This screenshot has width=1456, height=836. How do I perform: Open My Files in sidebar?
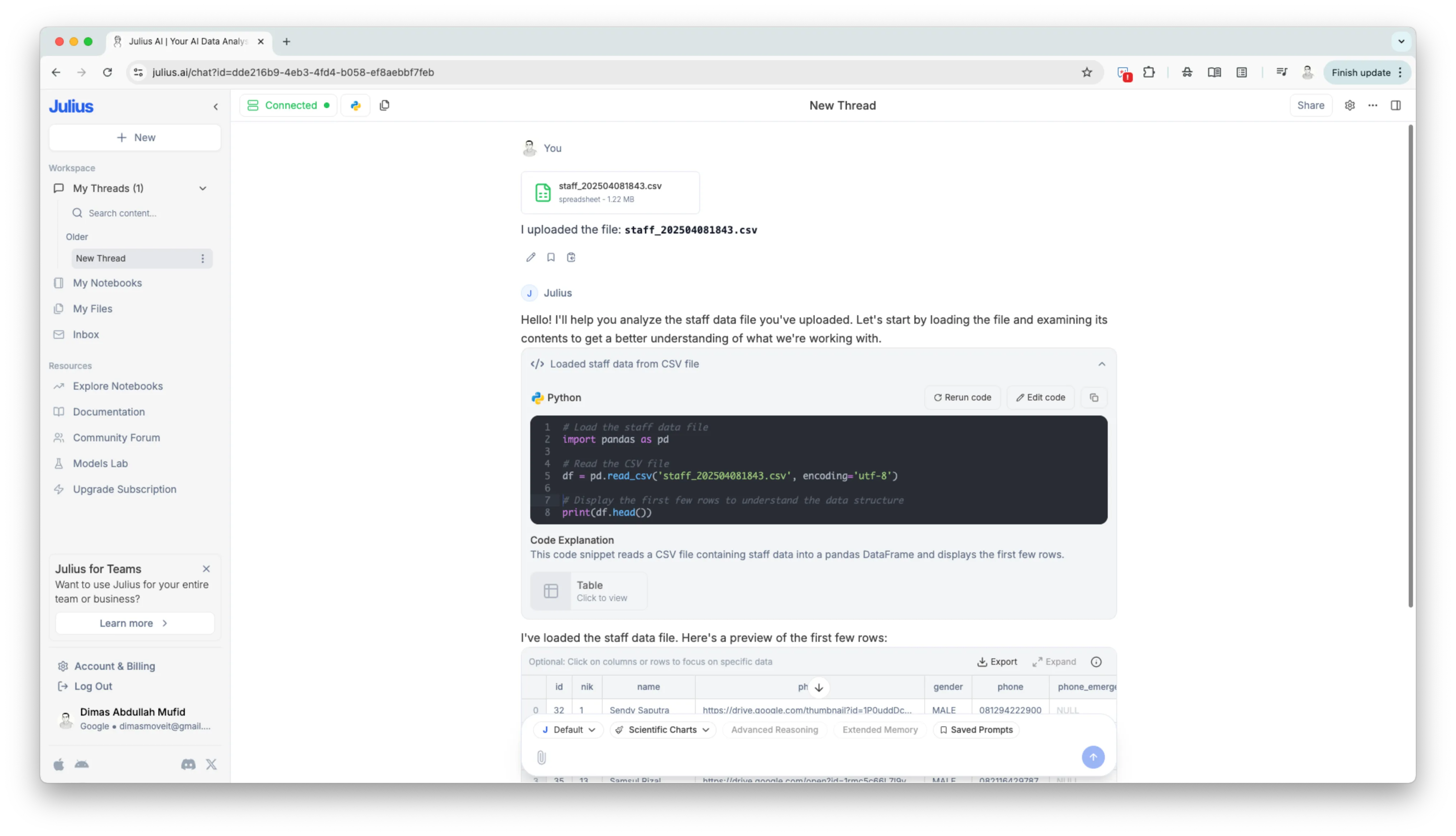(92, 309)
